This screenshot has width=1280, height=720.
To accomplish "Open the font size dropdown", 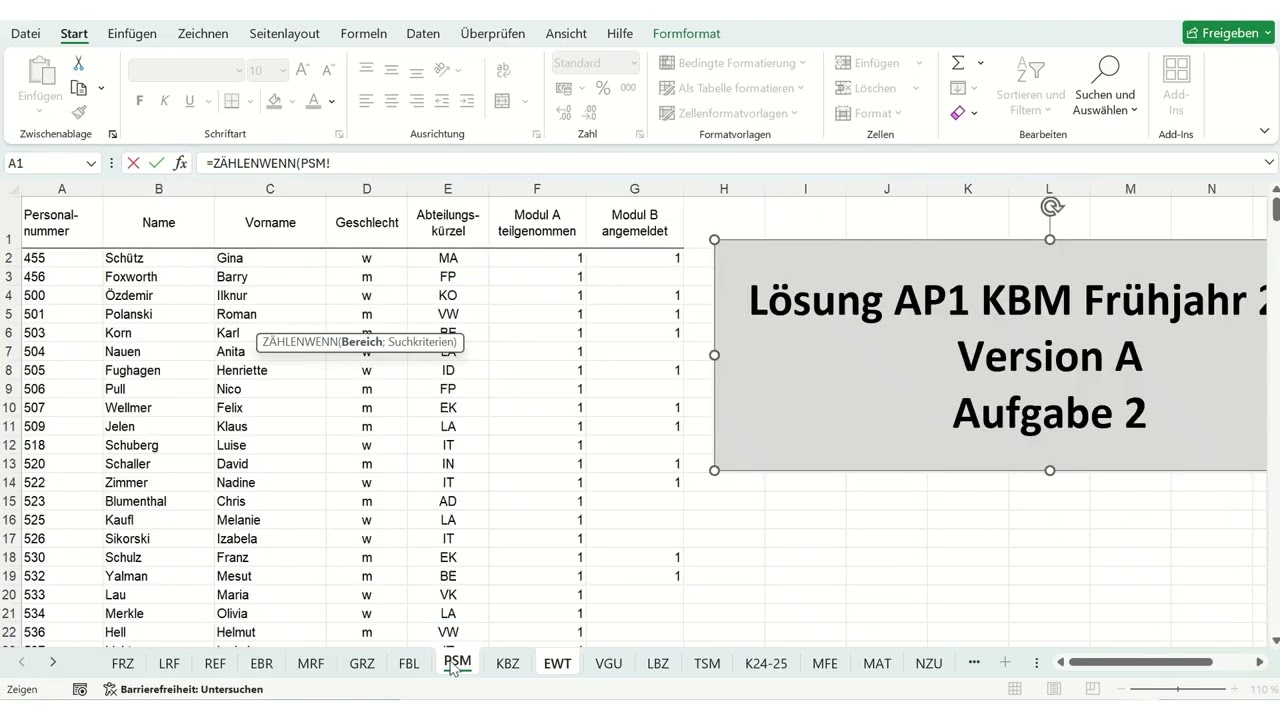I will coord(283,70).
